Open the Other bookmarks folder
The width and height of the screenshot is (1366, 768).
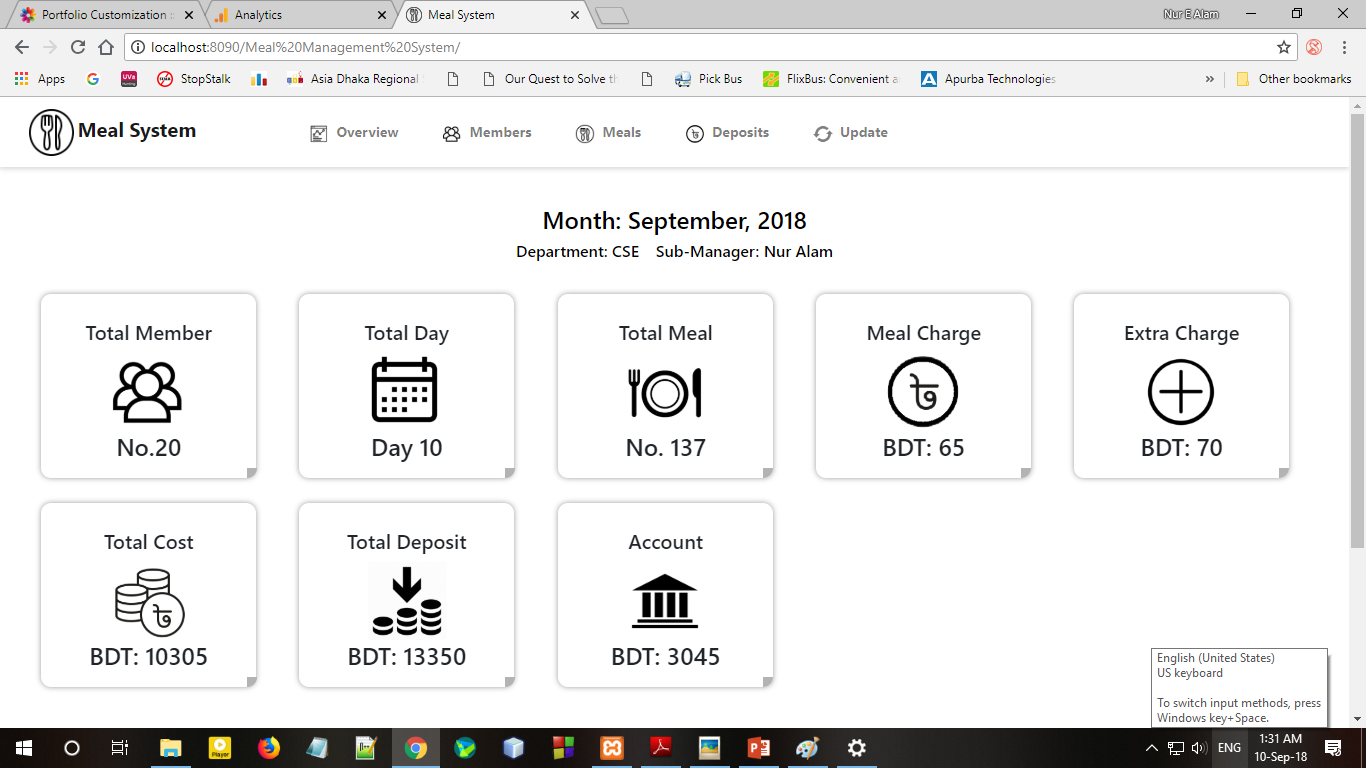pos(1294,79)
